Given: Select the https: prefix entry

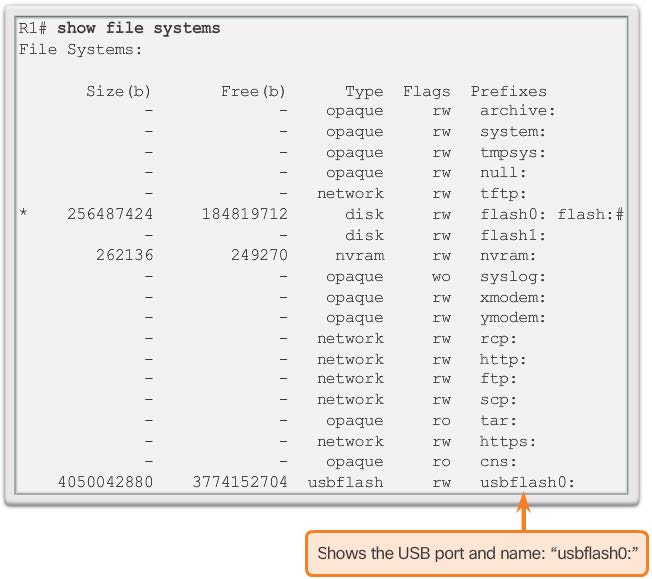Looking at the screenshot, I should 508,441.
